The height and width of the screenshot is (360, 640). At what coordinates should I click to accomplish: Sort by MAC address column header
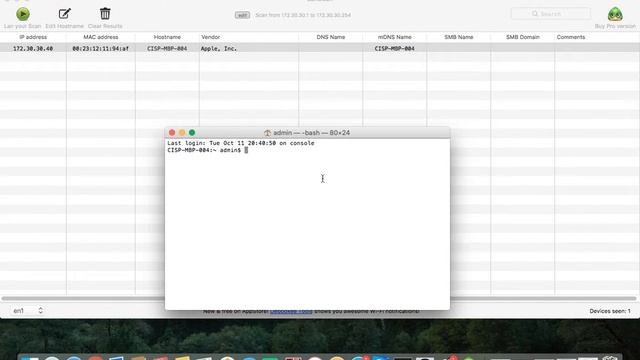100,37
